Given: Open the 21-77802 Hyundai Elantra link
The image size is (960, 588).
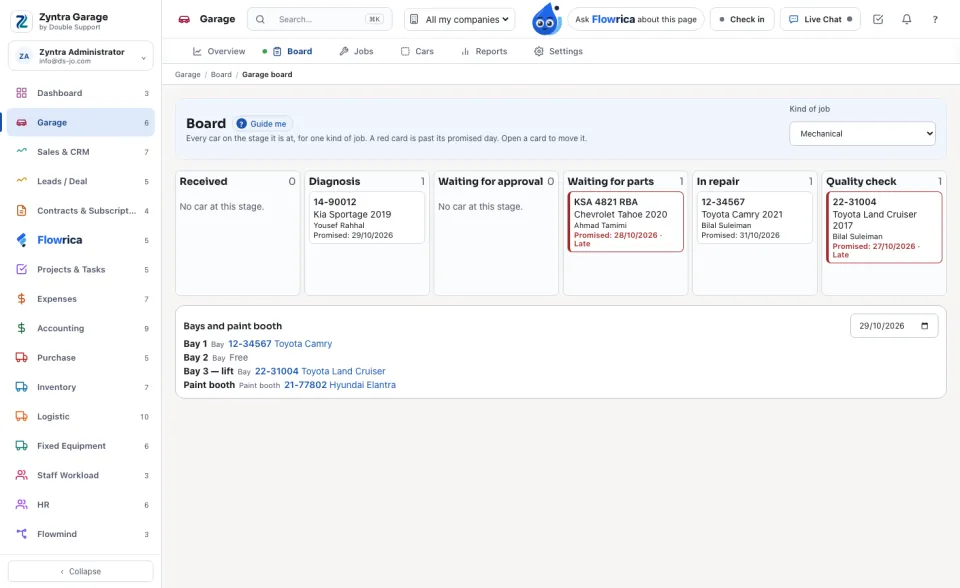Looking at the screenshot, I should [x=340, y=385].
